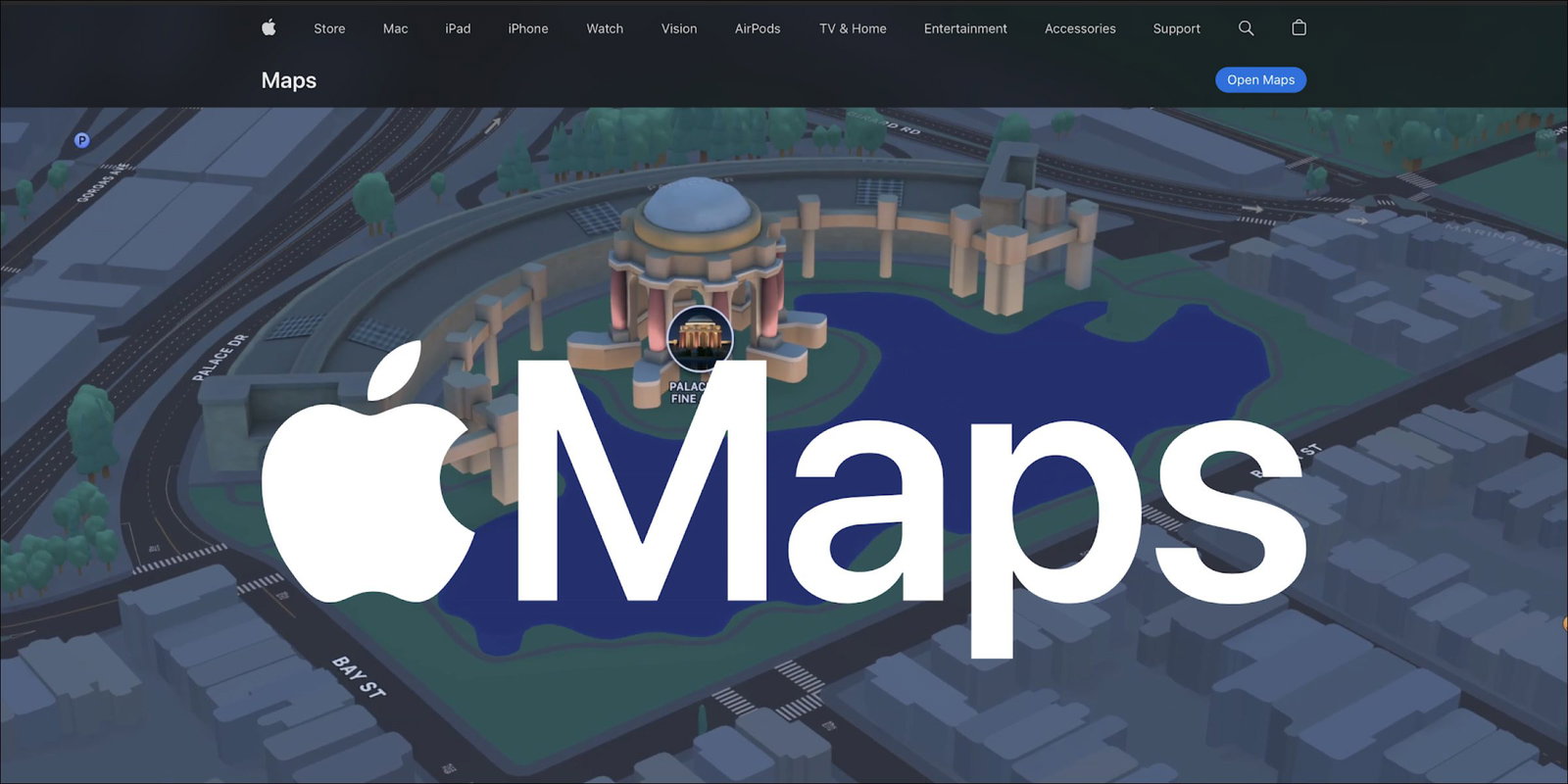
Task: Open the Watch menu
Action: [605, 28]
